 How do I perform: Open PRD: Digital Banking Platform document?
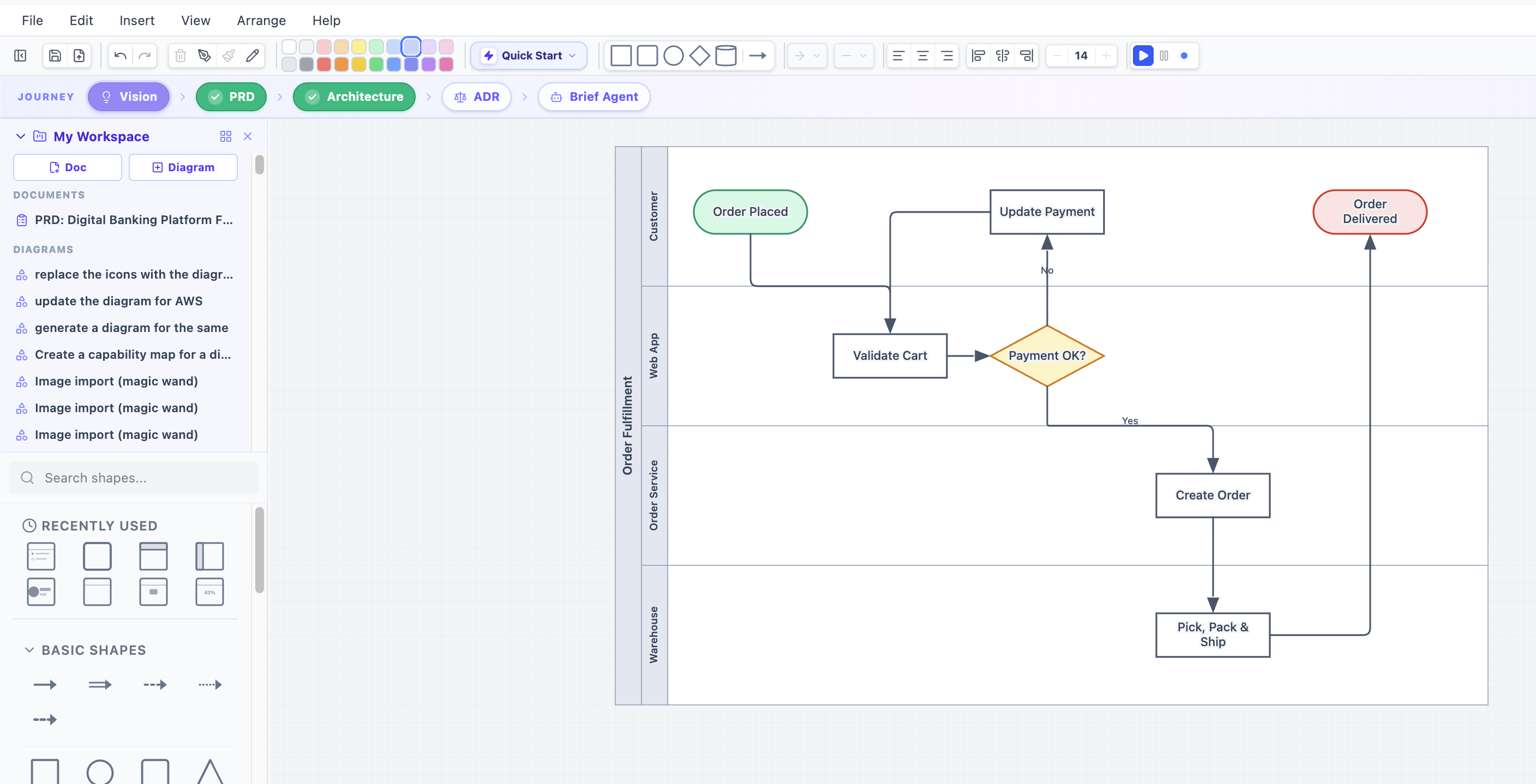[125, 220]
